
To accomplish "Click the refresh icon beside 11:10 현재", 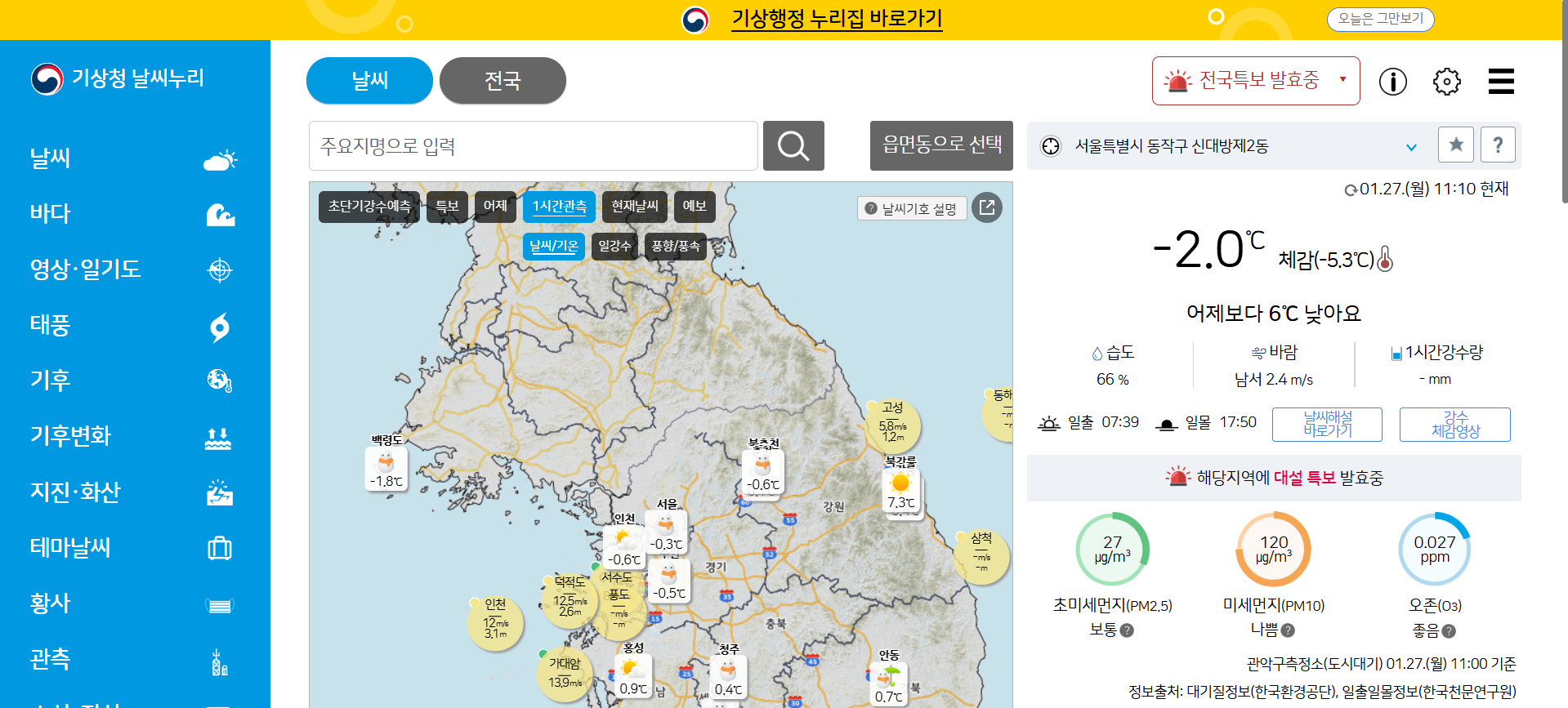I will (x=1351, y=190).
